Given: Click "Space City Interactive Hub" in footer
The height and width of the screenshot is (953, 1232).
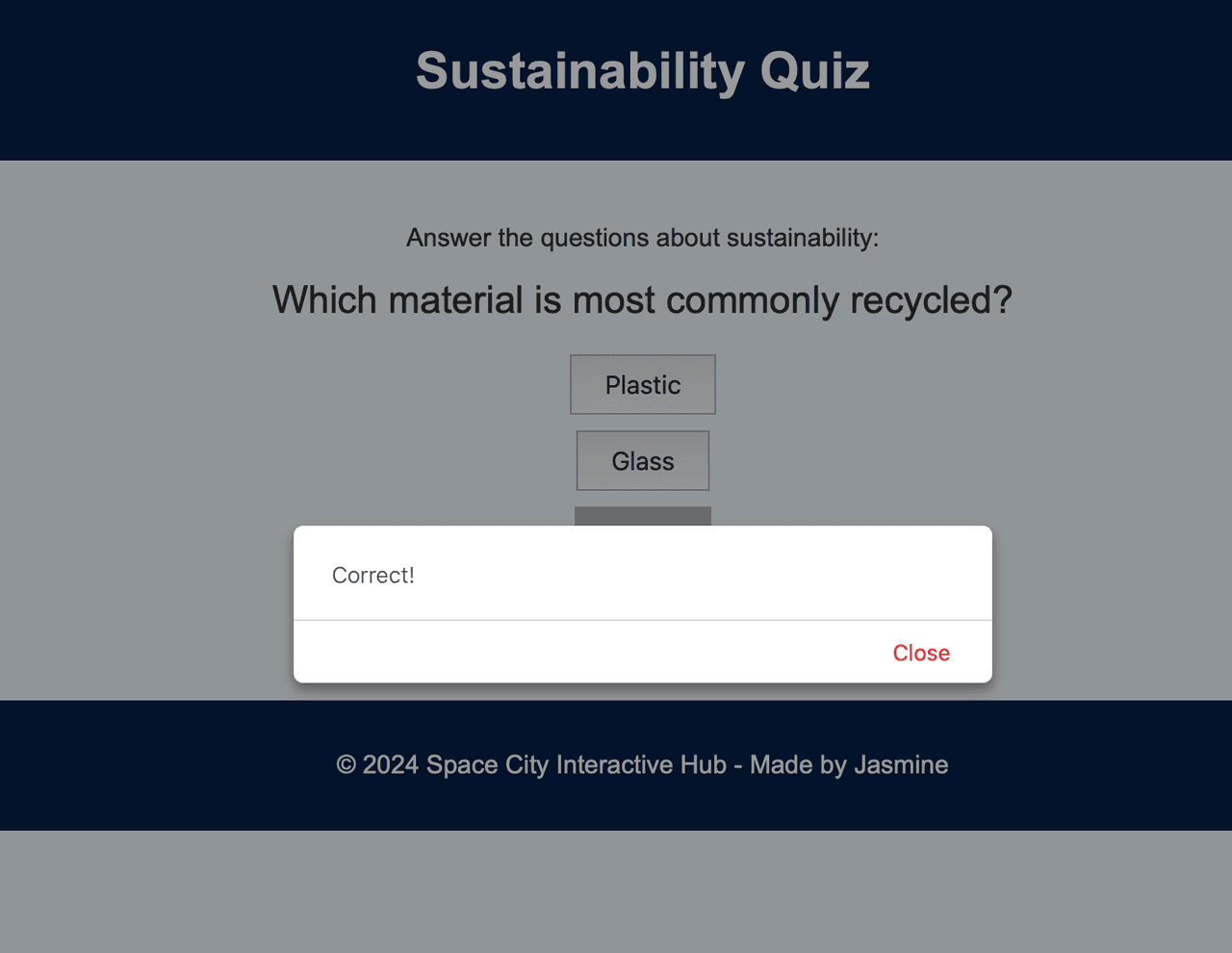Looking at the screenshot, I should point(576,765).
